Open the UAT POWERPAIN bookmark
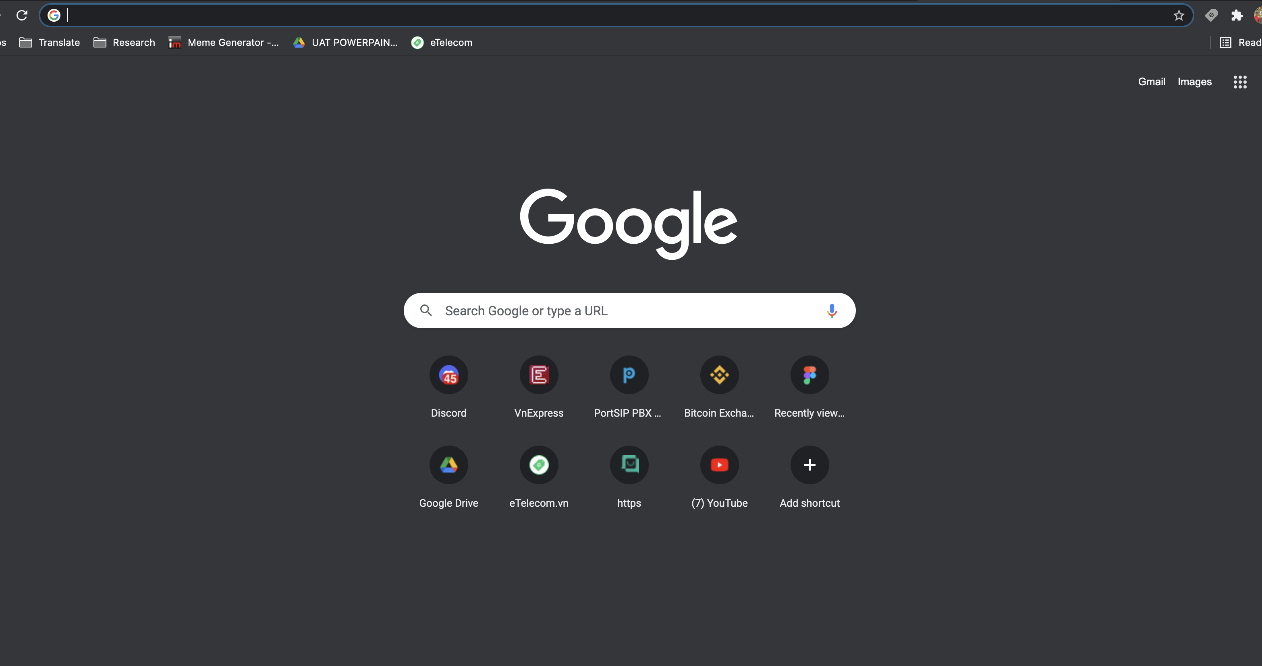The image size is (1262, 666). [x=345, y=43]
